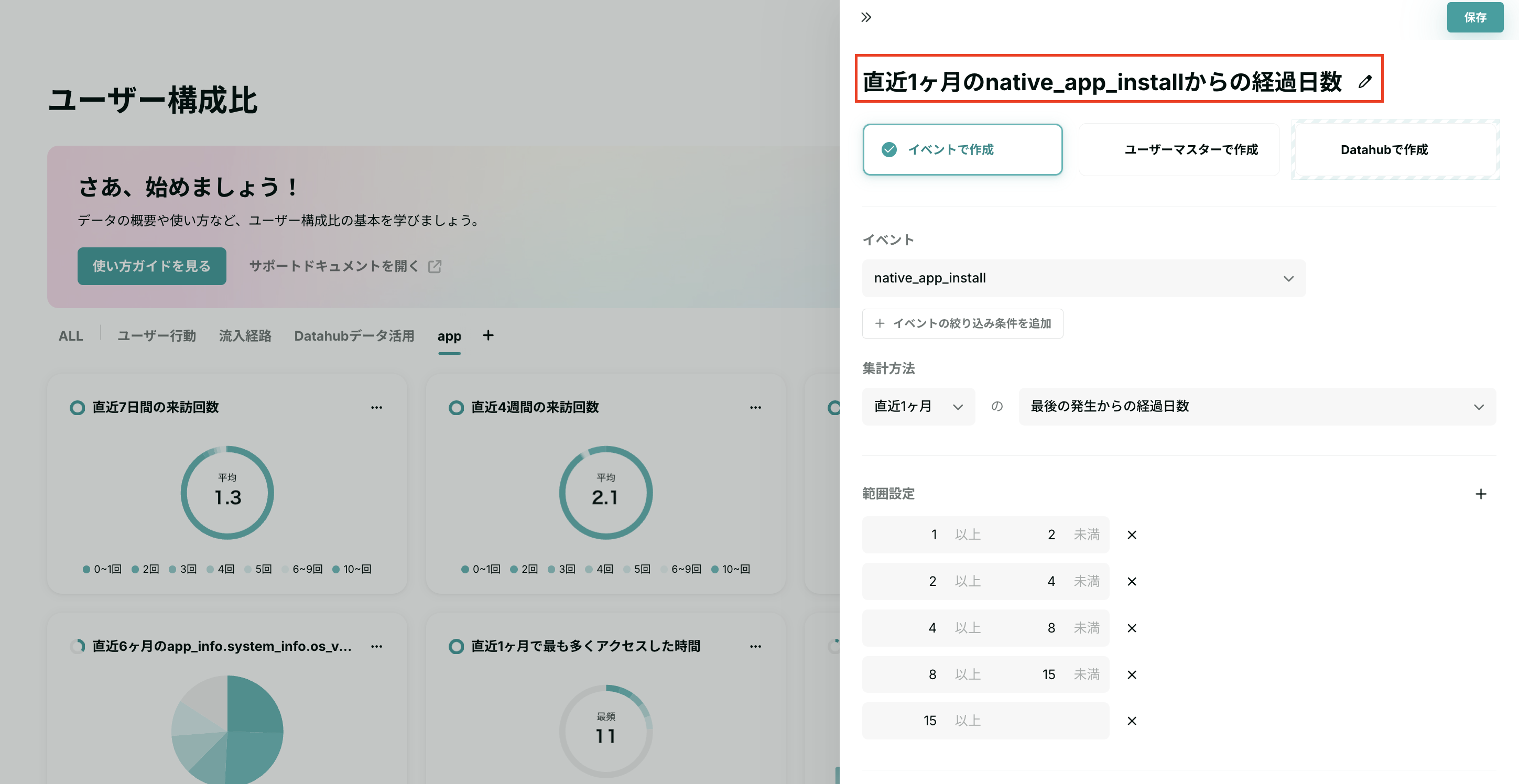Collapse the side panel with double-chevron icon

[866, 17]
